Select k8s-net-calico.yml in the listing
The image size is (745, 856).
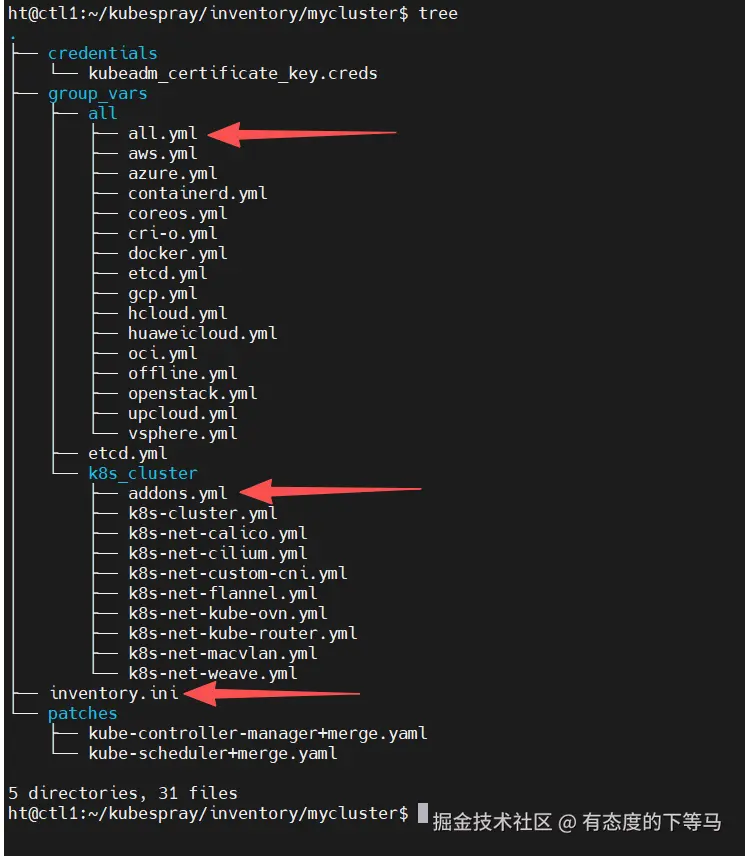(217, 533)
